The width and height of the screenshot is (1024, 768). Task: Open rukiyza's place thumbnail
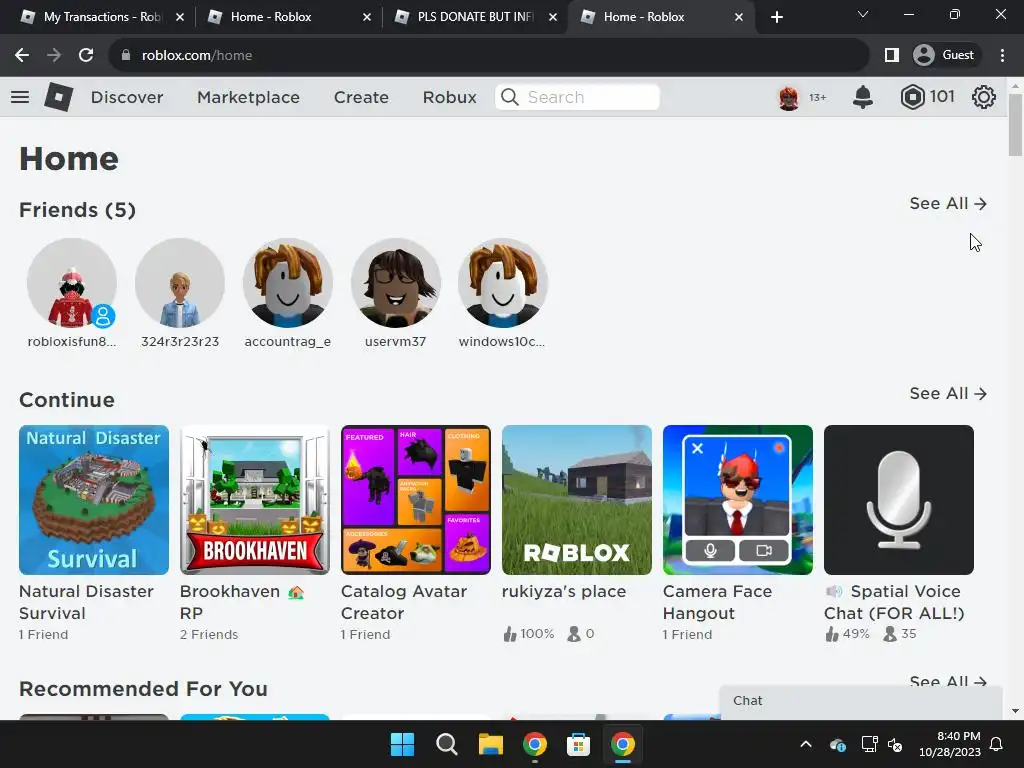click(x=577, y=500)
